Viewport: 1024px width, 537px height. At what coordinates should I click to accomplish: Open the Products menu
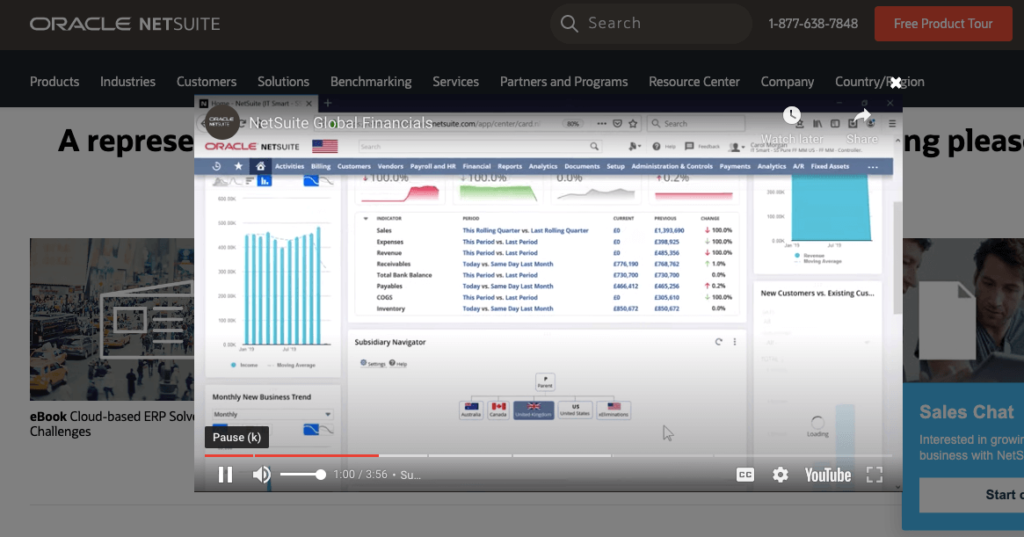(54, 82)
